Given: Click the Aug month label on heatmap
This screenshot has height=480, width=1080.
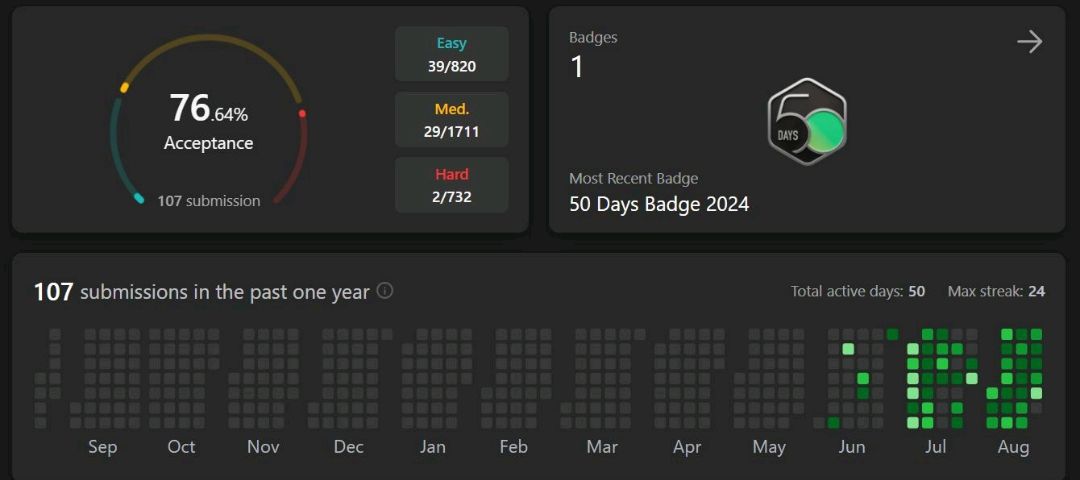Looking at the screenshot, I should tap(1013, 447).
